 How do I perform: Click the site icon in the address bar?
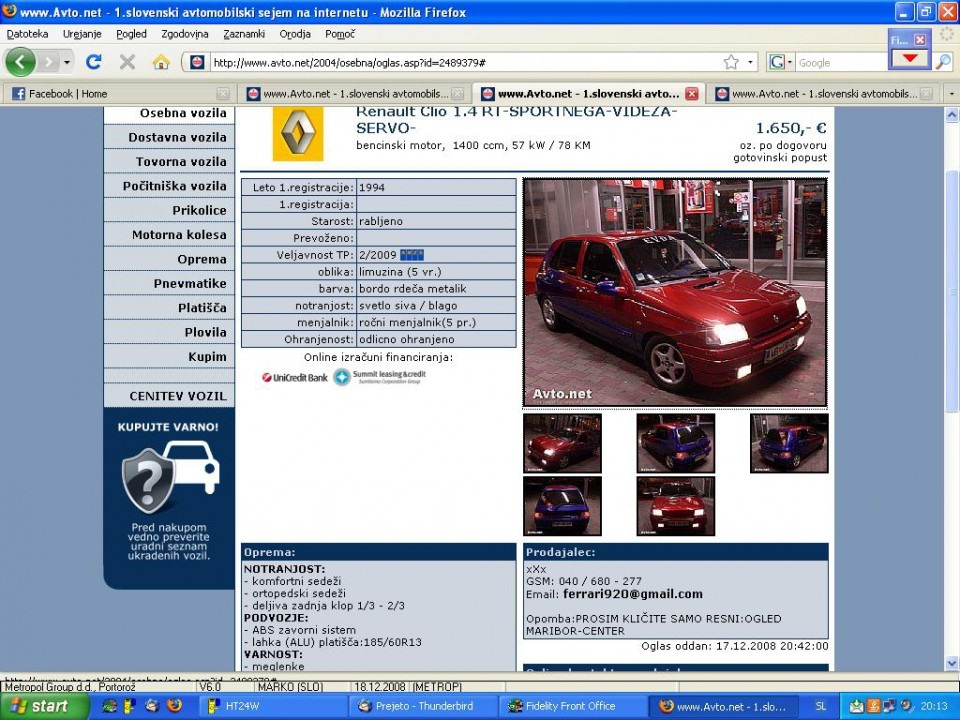[x=197, y=62]
